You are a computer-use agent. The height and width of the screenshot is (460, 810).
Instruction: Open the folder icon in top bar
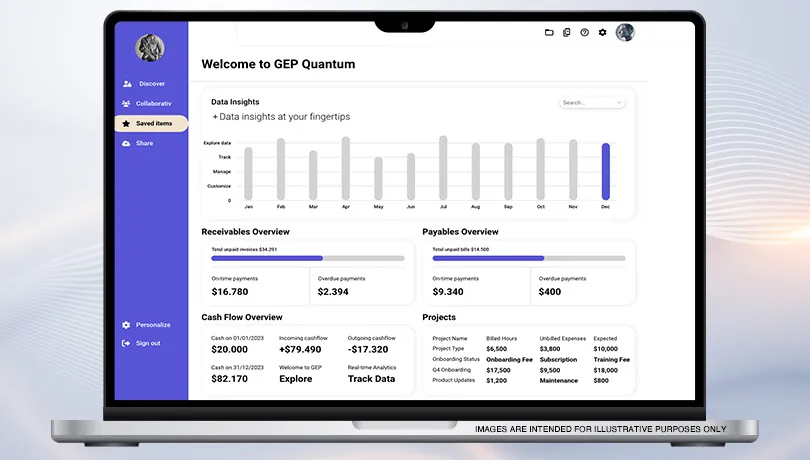point(549,32)
